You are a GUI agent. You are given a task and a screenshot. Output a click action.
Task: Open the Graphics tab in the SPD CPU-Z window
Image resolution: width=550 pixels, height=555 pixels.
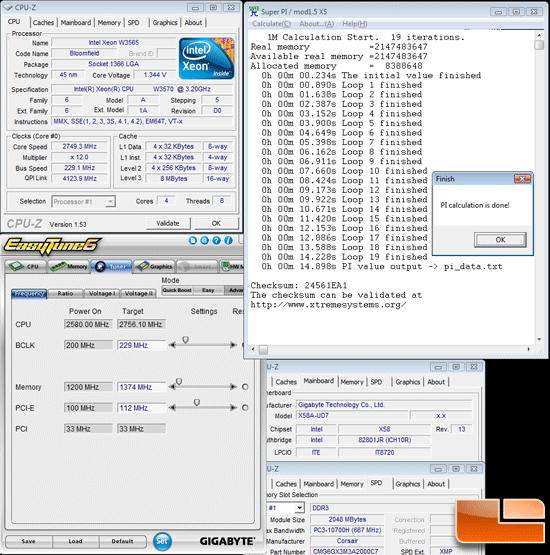[408, 484]
